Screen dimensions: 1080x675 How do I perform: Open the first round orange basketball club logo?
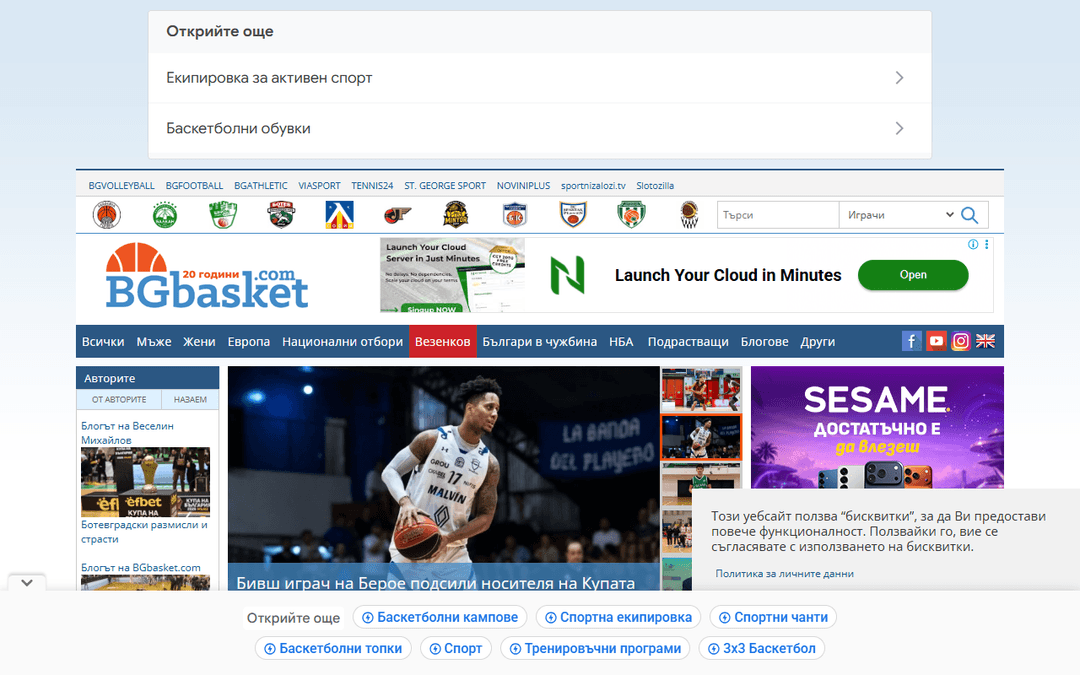(107, 215)
